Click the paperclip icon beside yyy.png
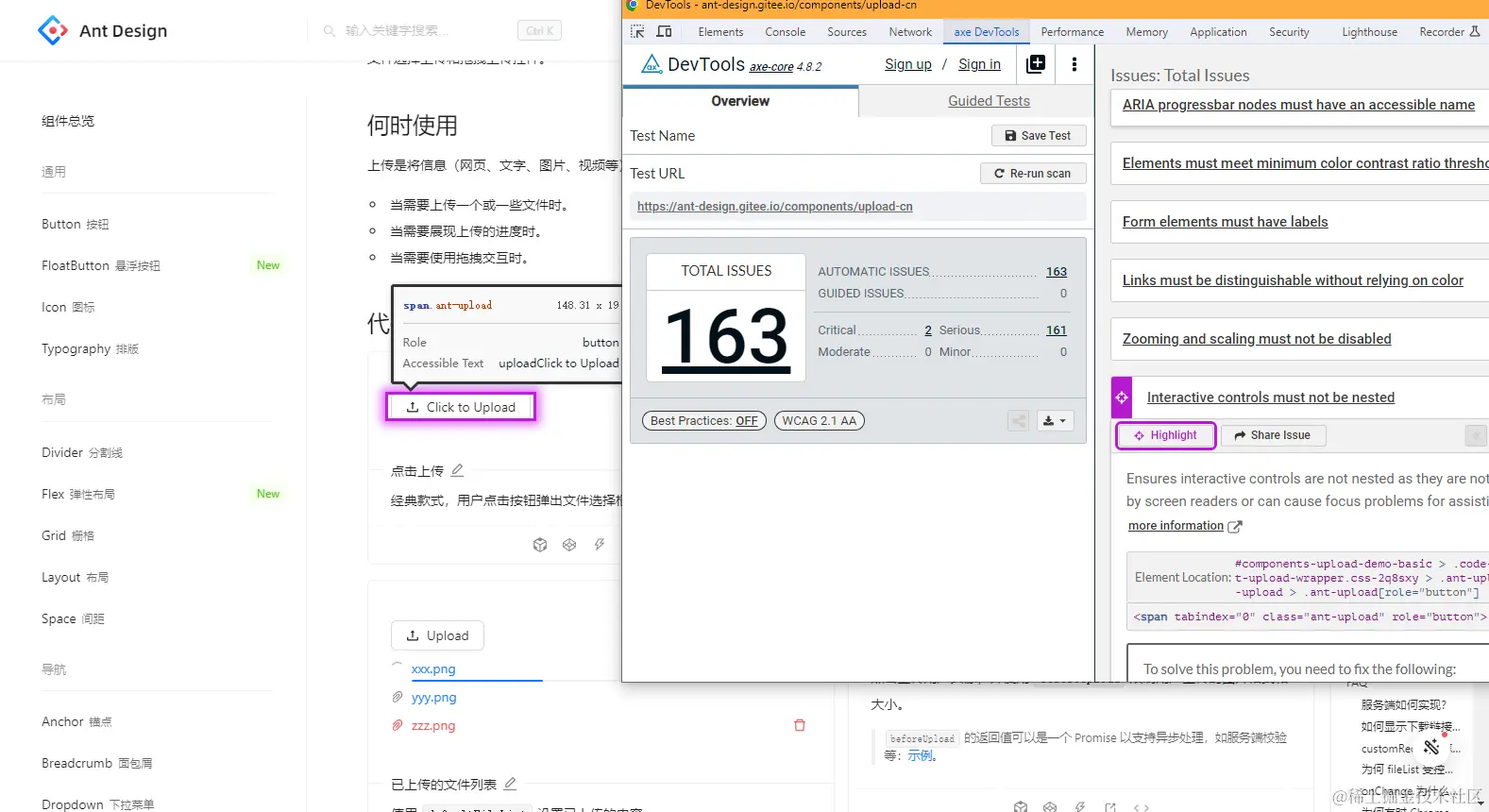 [398, 697]
